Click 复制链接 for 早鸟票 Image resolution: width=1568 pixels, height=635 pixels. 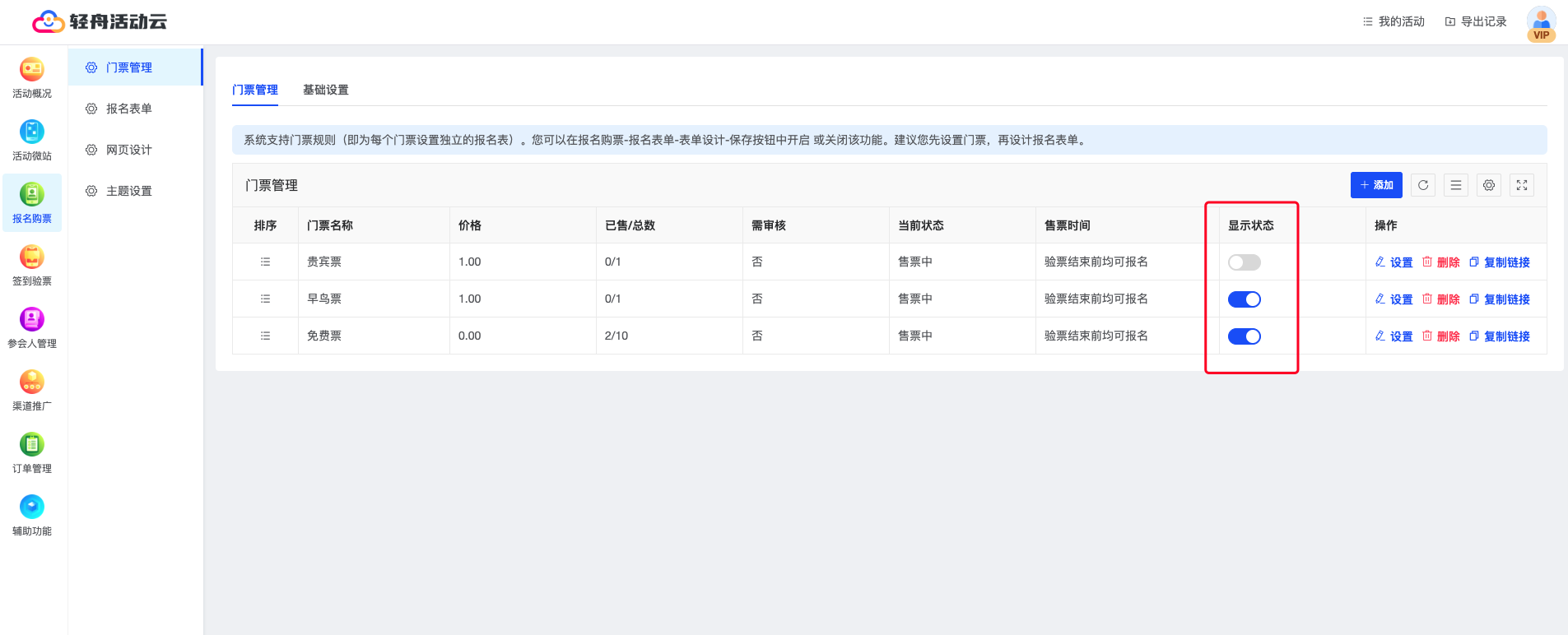1499,299
